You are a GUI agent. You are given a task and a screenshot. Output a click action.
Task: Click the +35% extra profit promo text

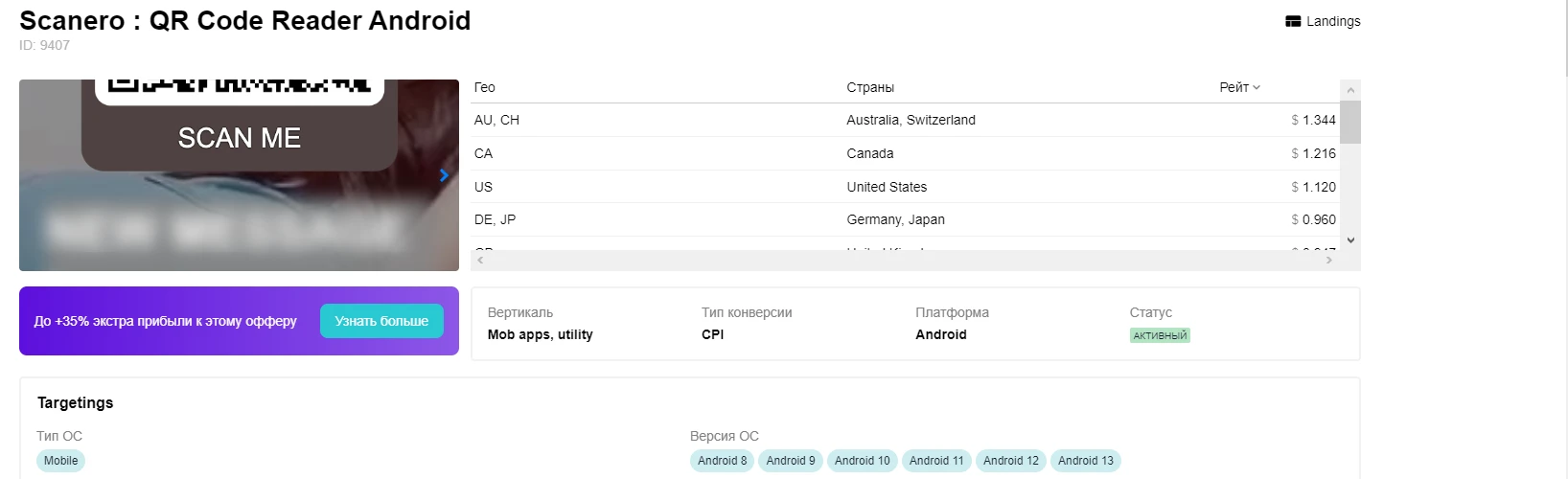pos(165,321)
